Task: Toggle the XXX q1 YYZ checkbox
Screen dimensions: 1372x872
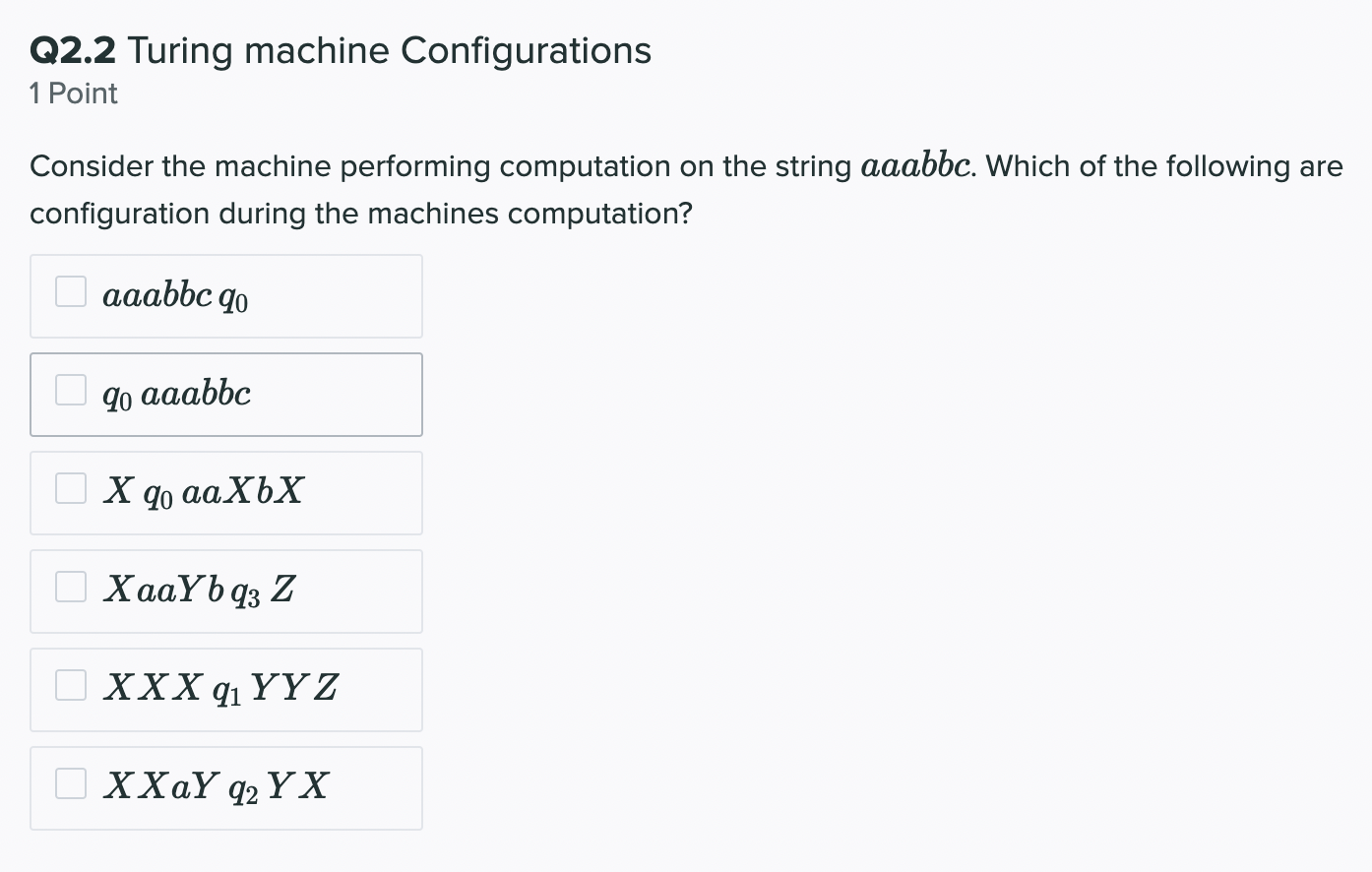Action: [71, 685]
